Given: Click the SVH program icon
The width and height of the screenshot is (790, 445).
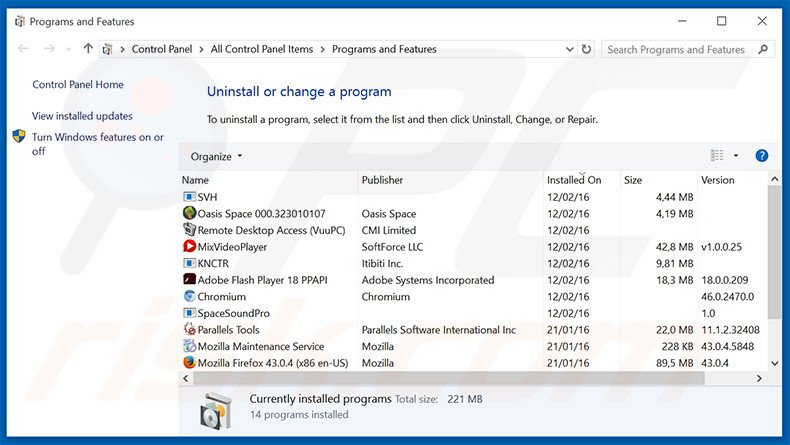Looking at the screenshot, I should click(x=189, y=197).
